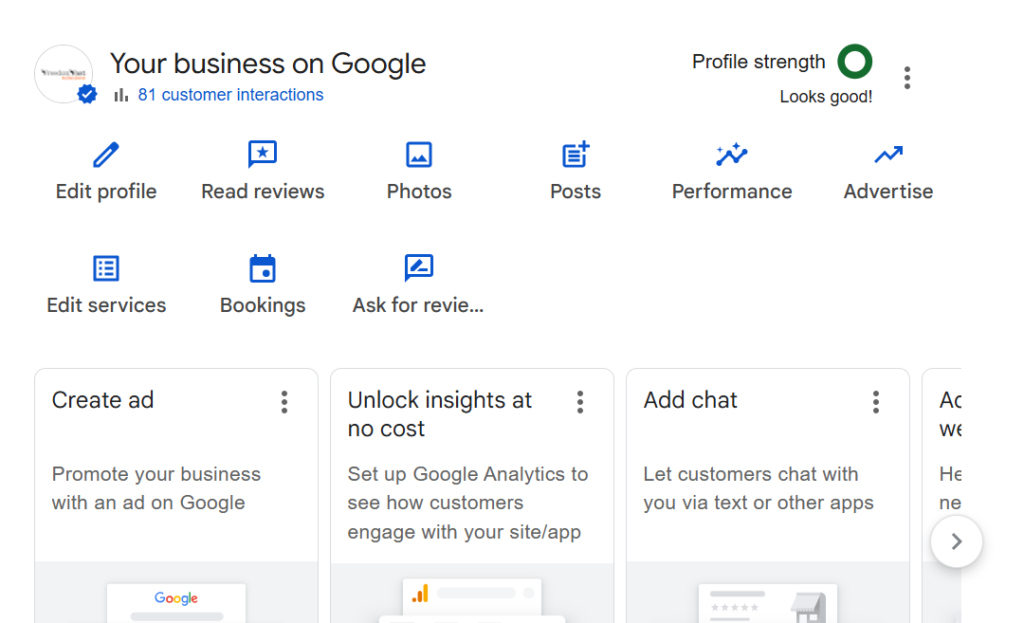Click the Promote your business description text
This screenshot has height=623, width=1024.
[156, 488]
